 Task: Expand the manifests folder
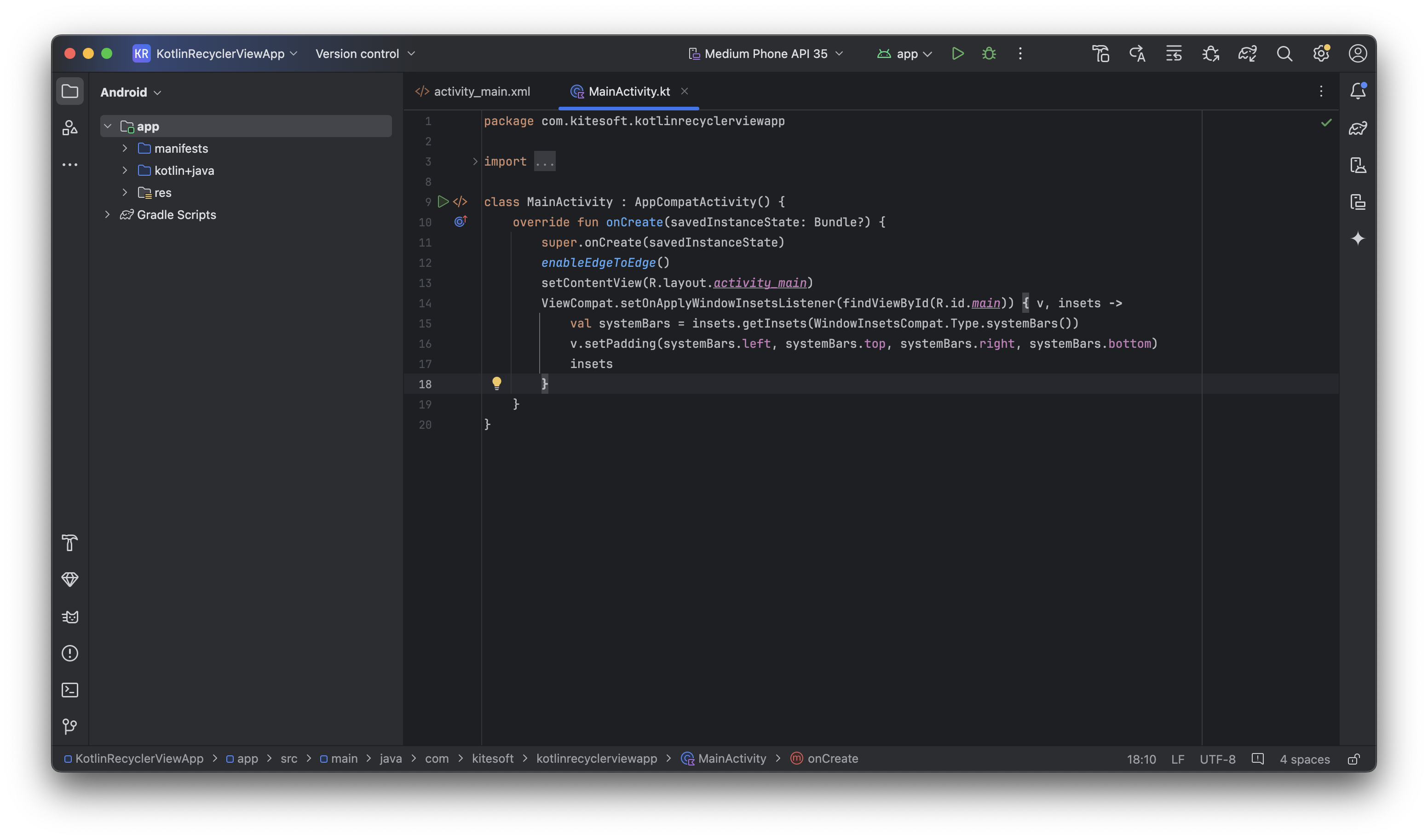[125, 149]
